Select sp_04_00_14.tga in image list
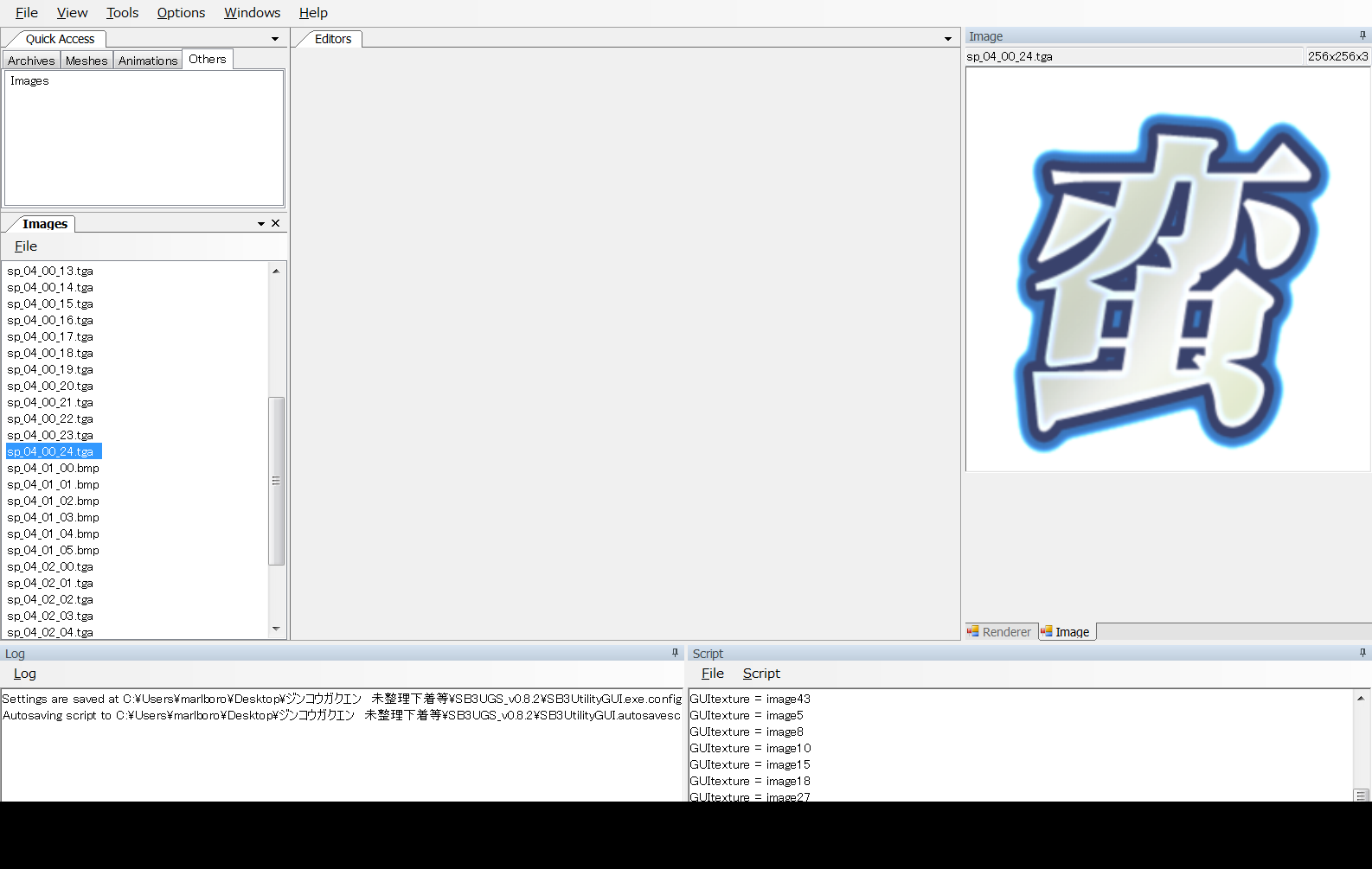Screen dimensions: 1372x869 pyautogui.click(x=50, y=287)
